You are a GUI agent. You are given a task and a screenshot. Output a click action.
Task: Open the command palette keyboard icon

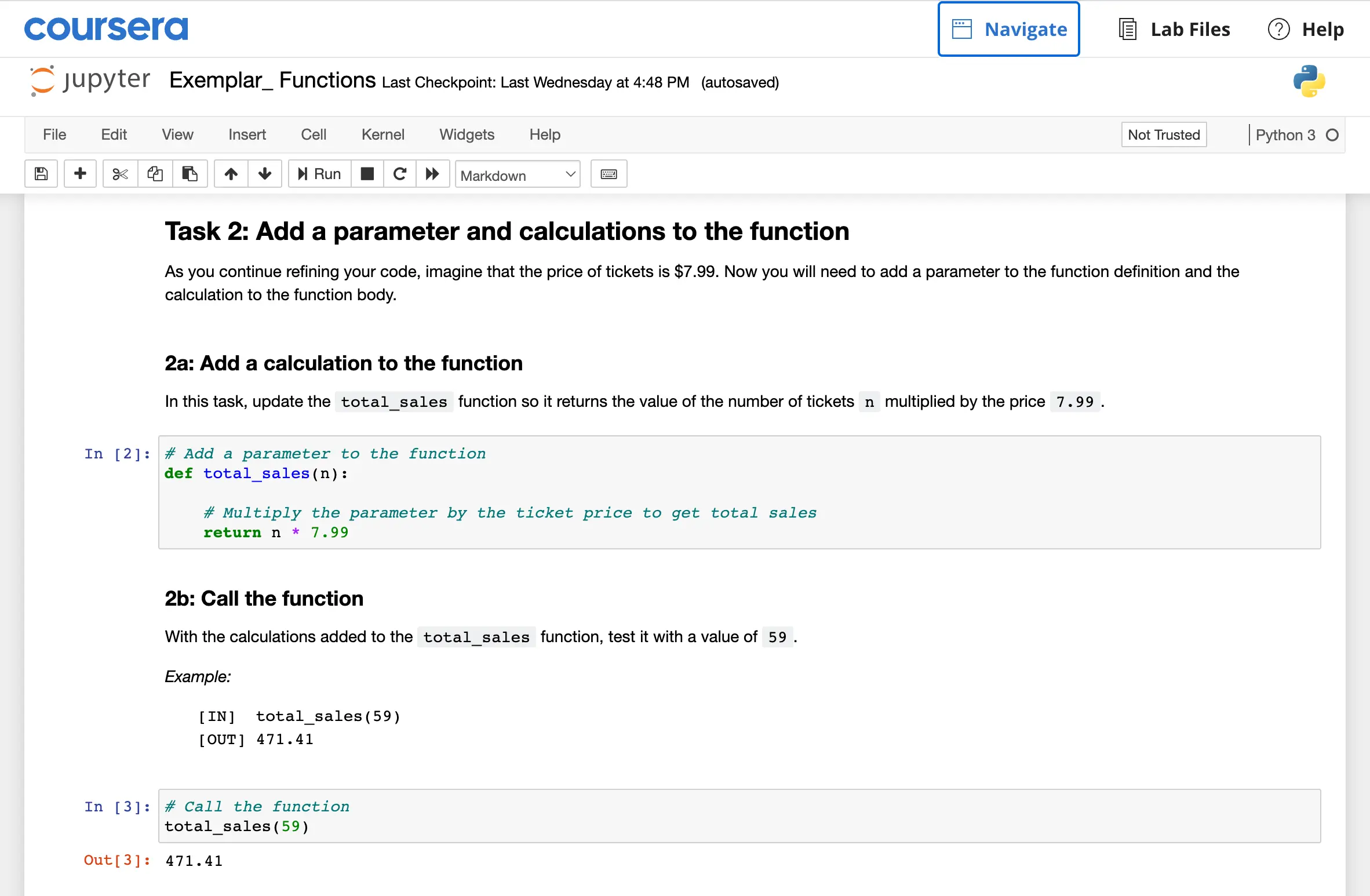pos(609,174)
